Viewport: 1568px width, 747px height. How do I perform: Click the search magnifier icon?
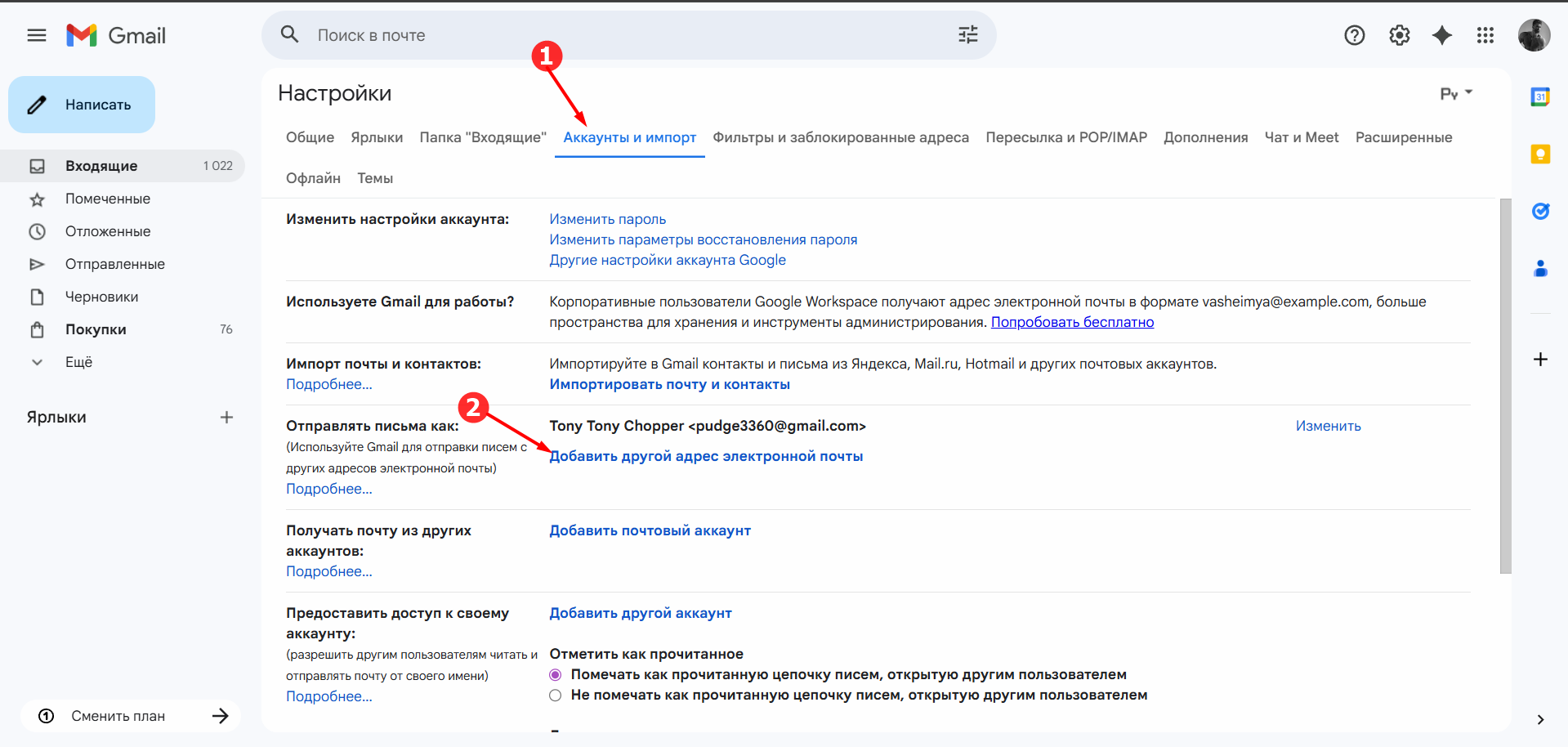tap(289, 34)
